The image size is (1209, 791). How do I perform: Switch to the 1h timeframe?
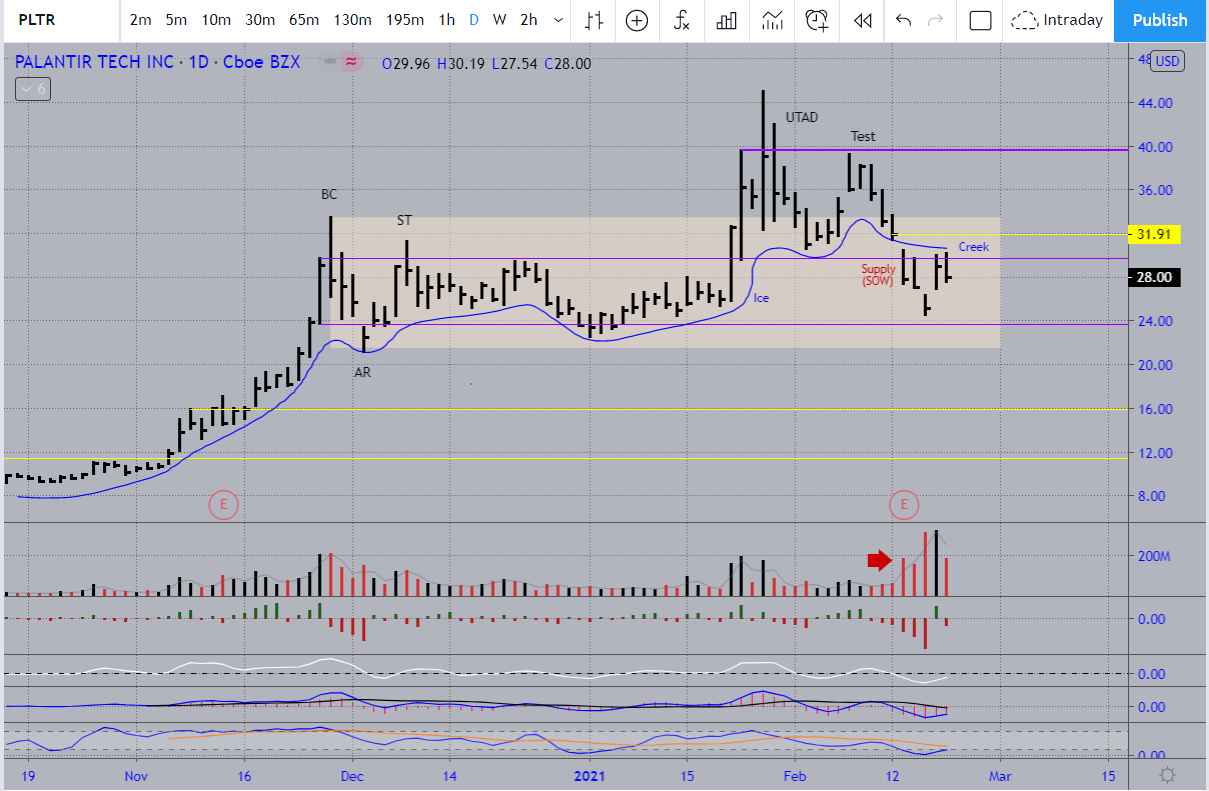447,20
